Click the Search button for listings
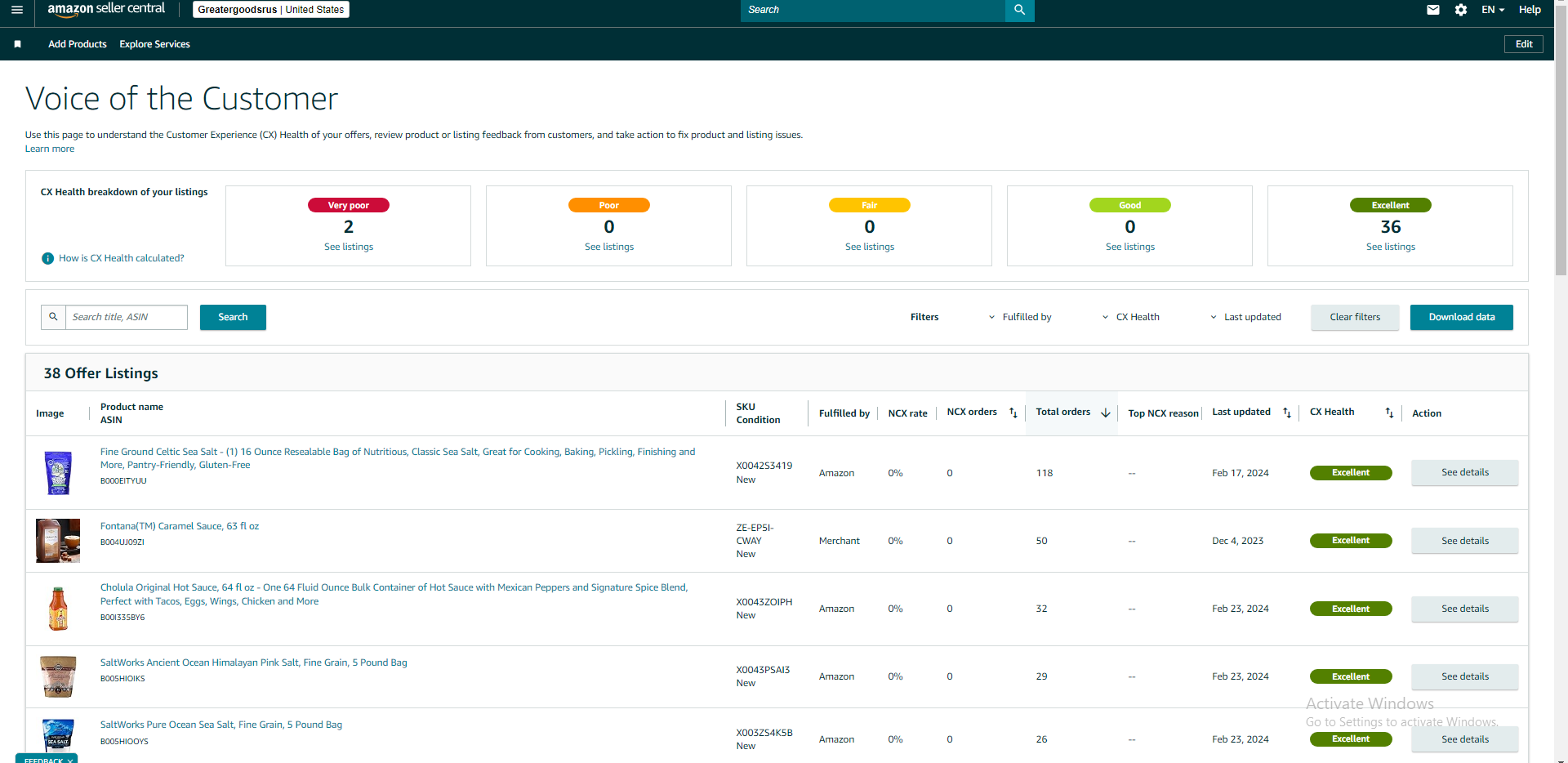The height and width of the screenshot is (763, 1568). click(x=233, y=317)
